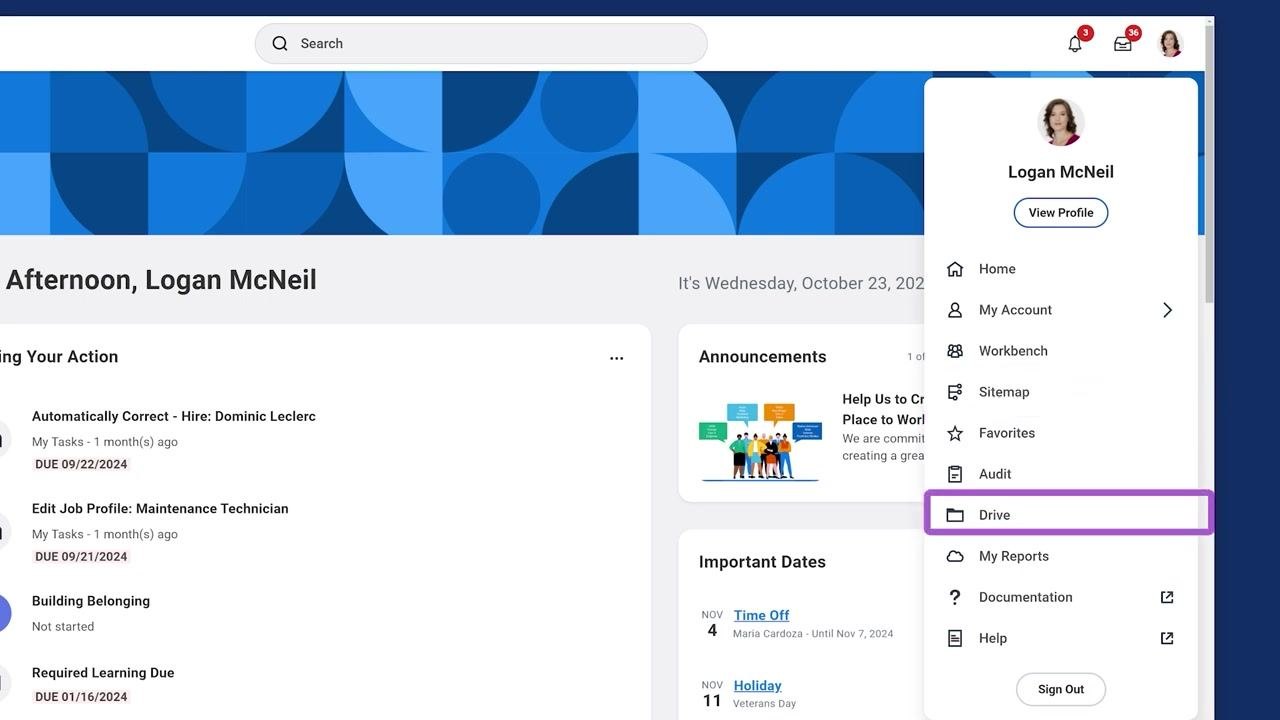Click the Home house icon
Image resolution: width=1280 pixels, height=720 pixels.
[x=955, y=269]
